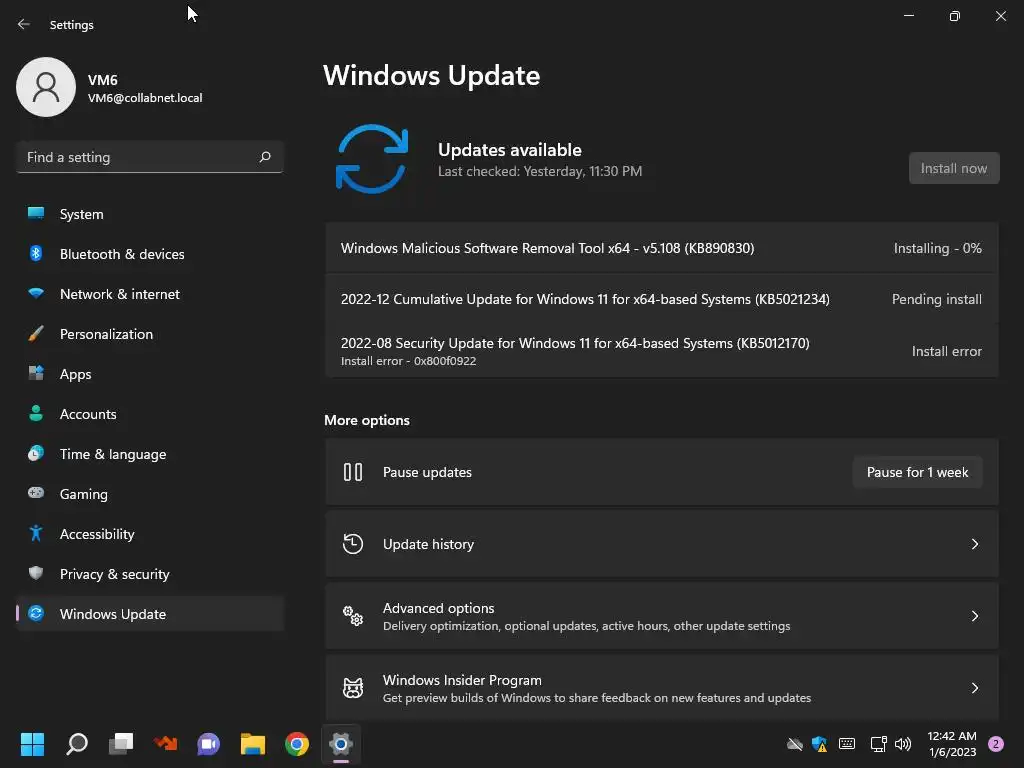Click the Install now button
1024x768 pixels.
pos(953,168)
